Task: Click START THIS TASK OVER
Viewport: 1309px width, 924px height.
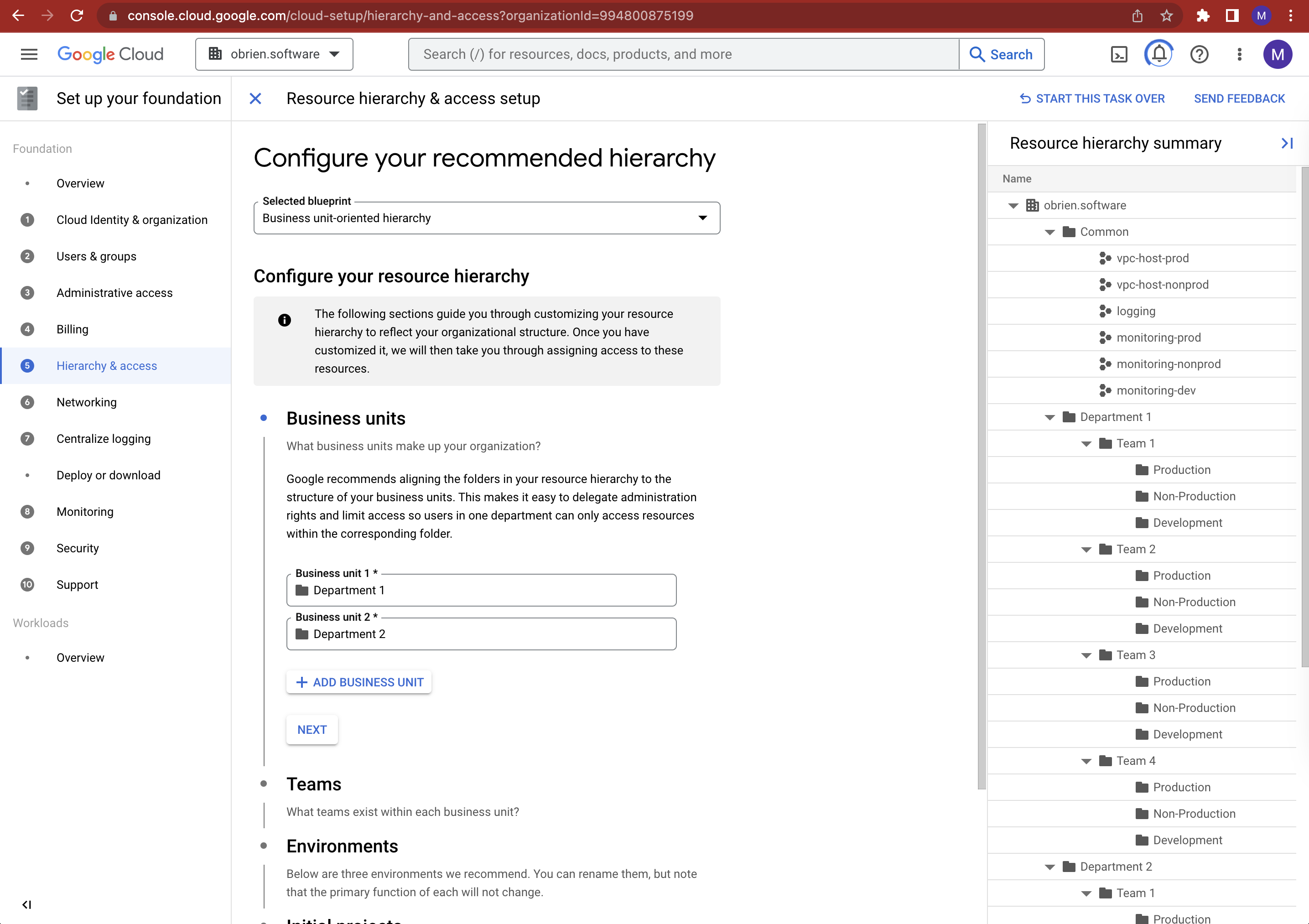Action: click(1092, 98)
